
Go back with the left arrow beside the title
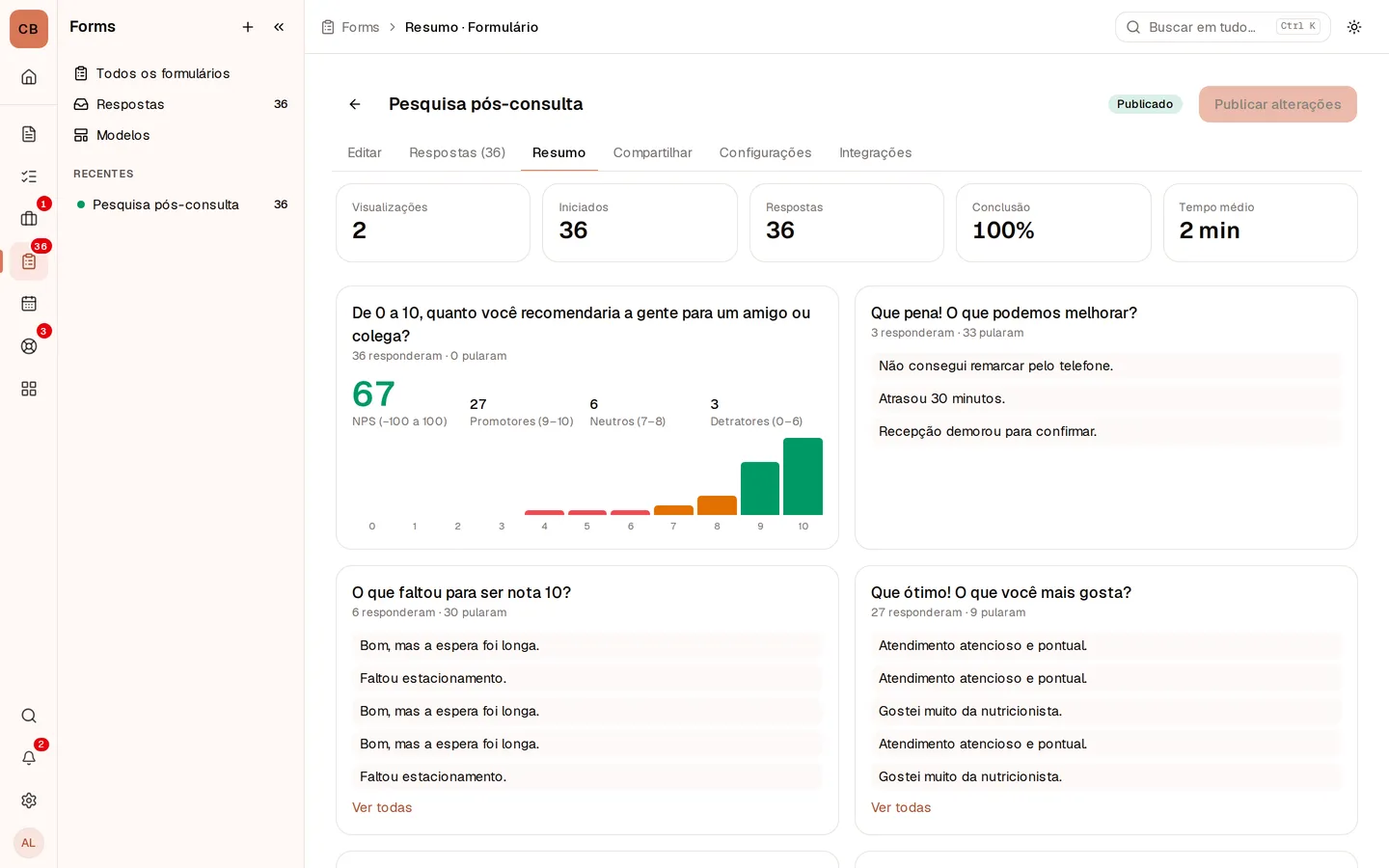355,104
